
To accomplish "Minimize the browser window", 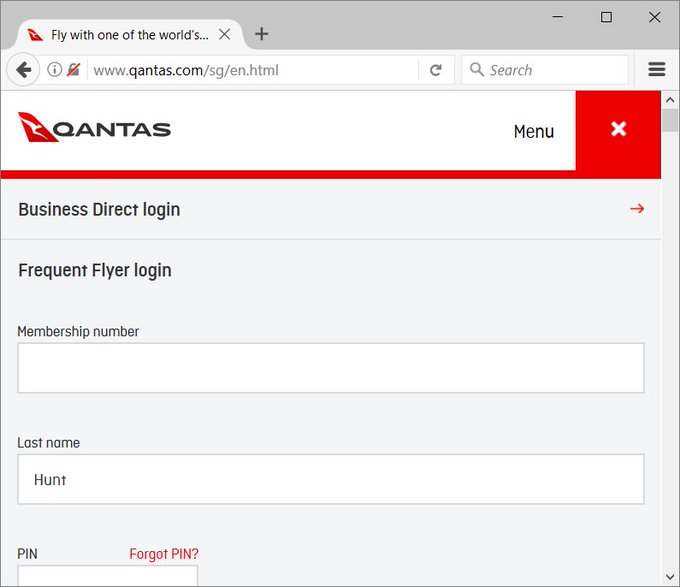I will [558, 17].
